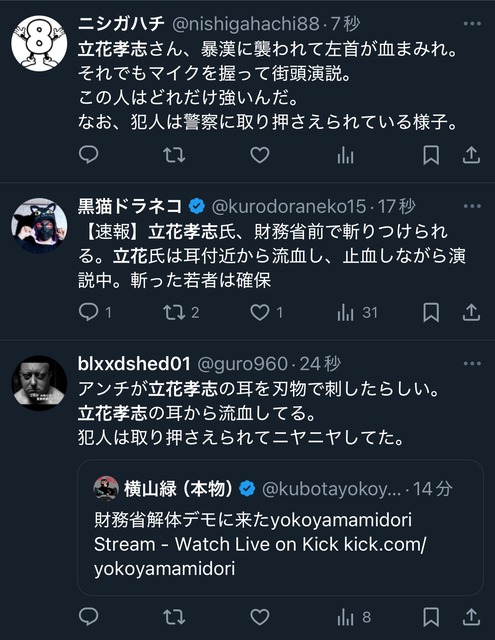Image resolution: width=495 pixels, height=640 pixels.
Task: Bookmark the 黒猫ドラネコ tweet
Action: pyautogui.click(x=431, y=313)
